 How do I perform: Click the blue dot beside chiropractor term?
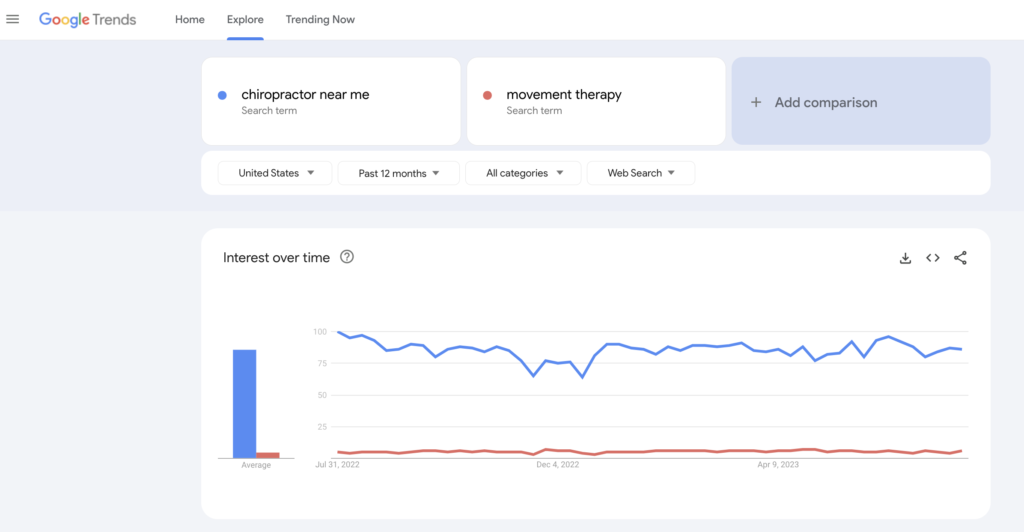click(x=222, y=95)
